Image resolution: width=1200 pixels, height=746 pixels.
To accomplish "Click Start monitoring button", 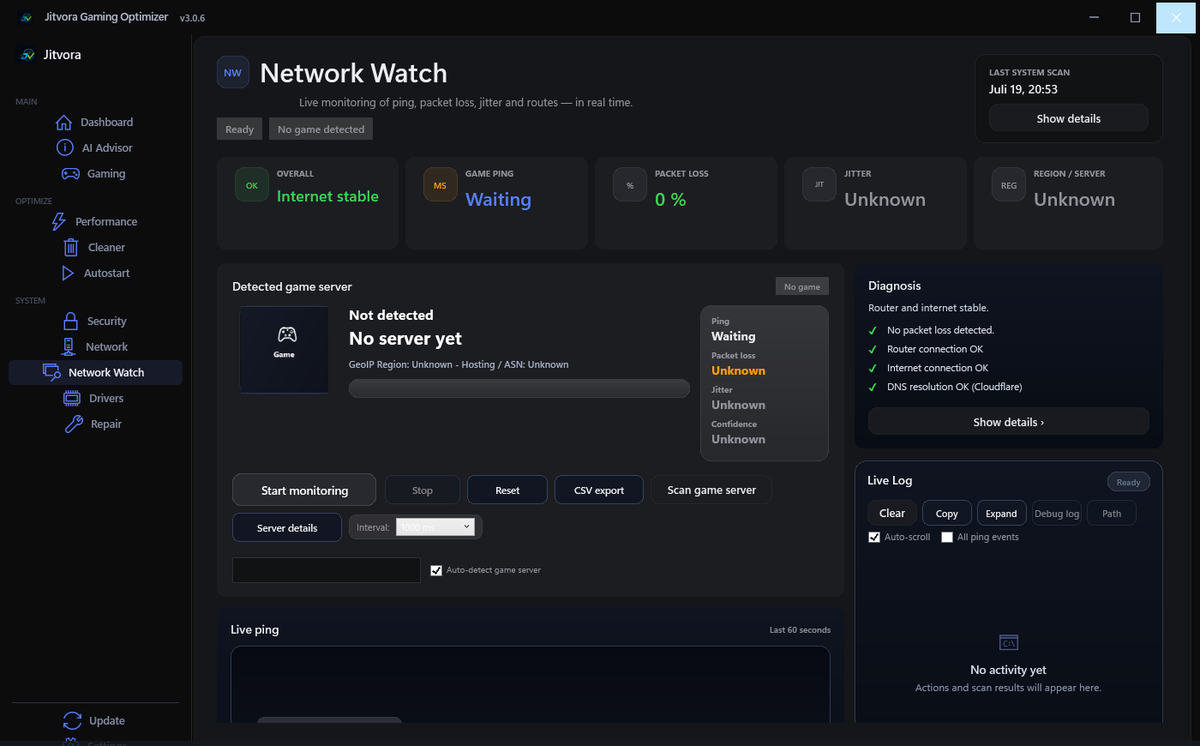I will pos(304,490).
